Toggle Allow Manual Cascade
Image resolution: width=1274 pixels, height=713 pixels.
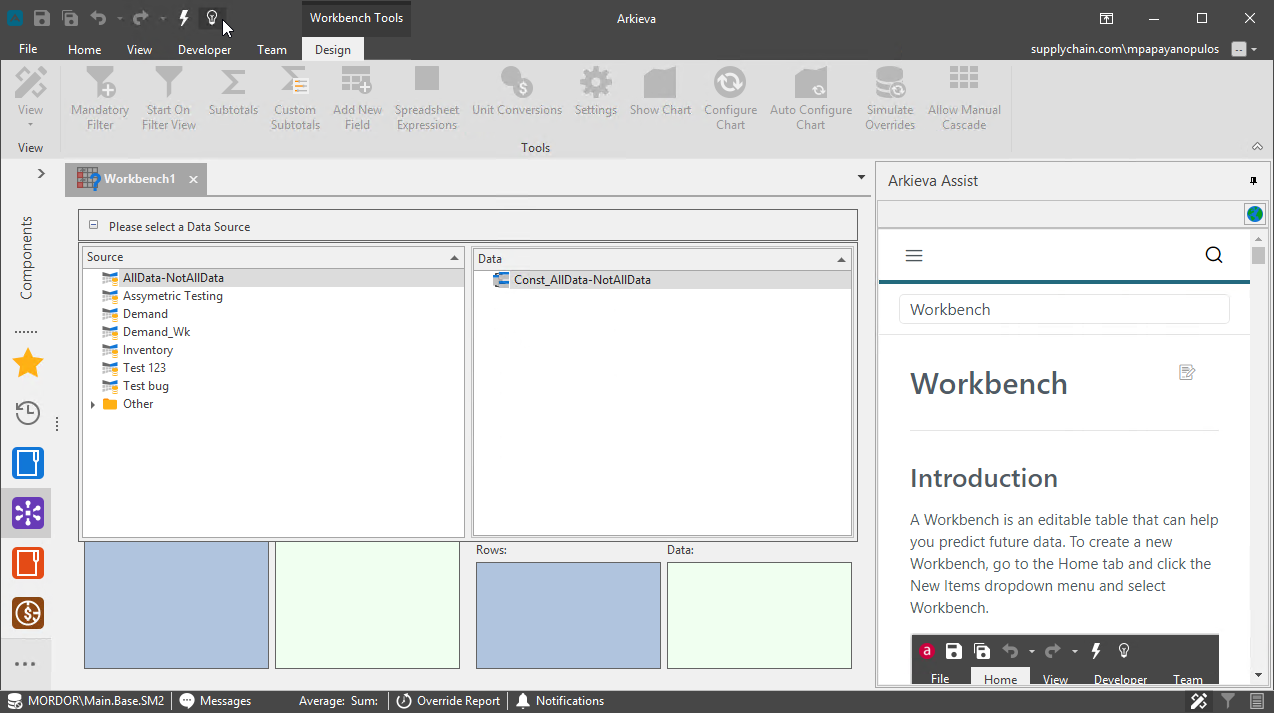pyautogui.click(x=964, y=98)
